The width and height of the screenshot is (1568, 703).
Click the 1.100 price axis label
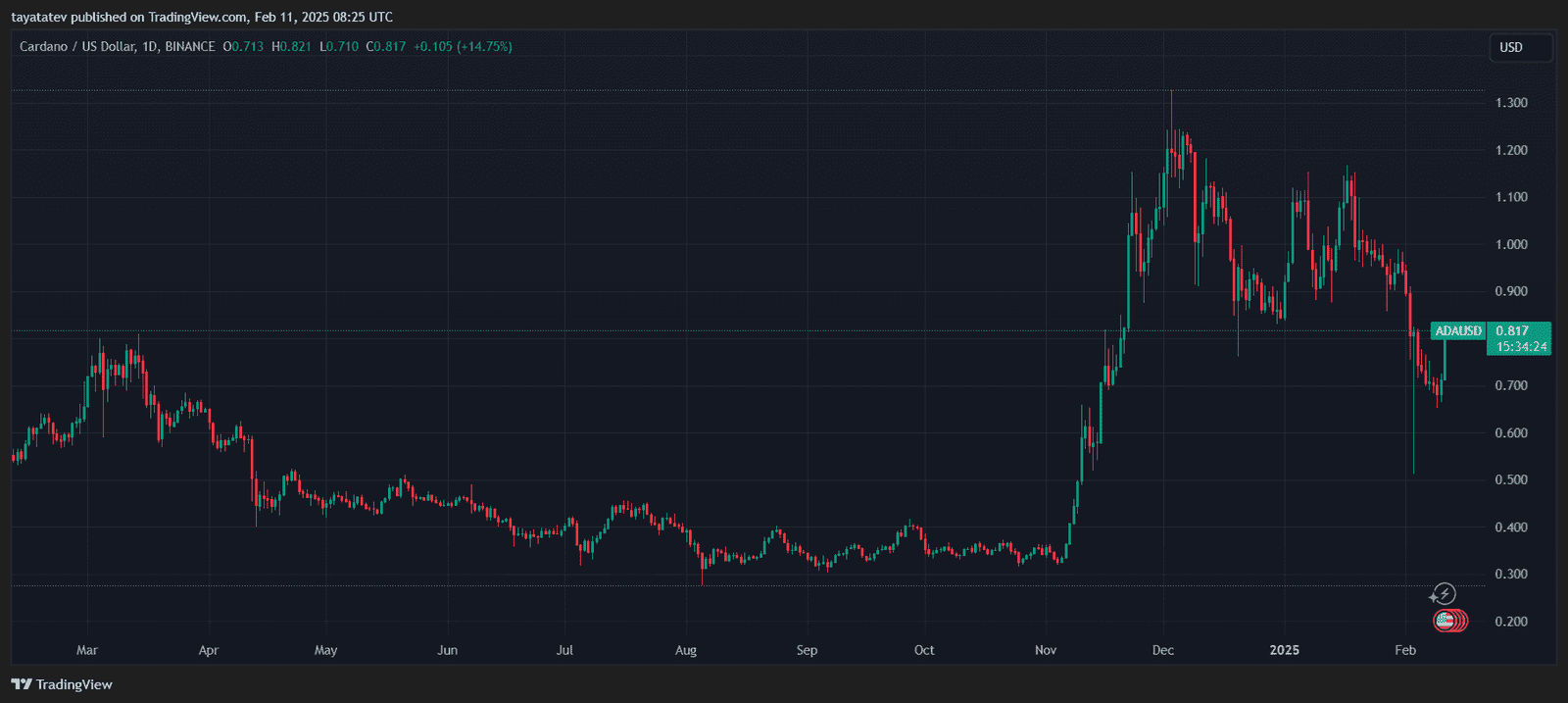1511,197
